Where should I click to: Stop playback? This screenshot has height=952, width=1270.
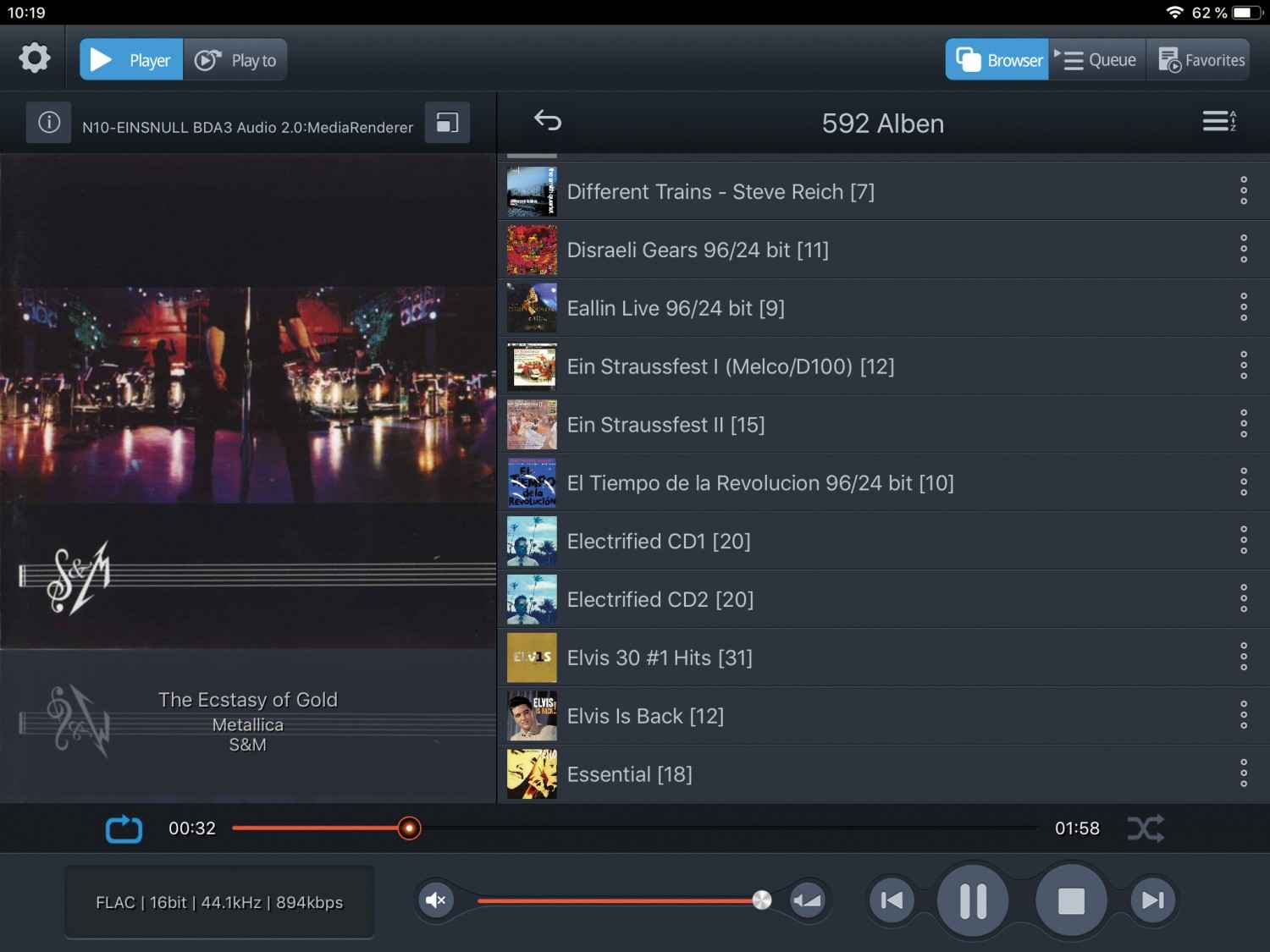point(1071,900)
